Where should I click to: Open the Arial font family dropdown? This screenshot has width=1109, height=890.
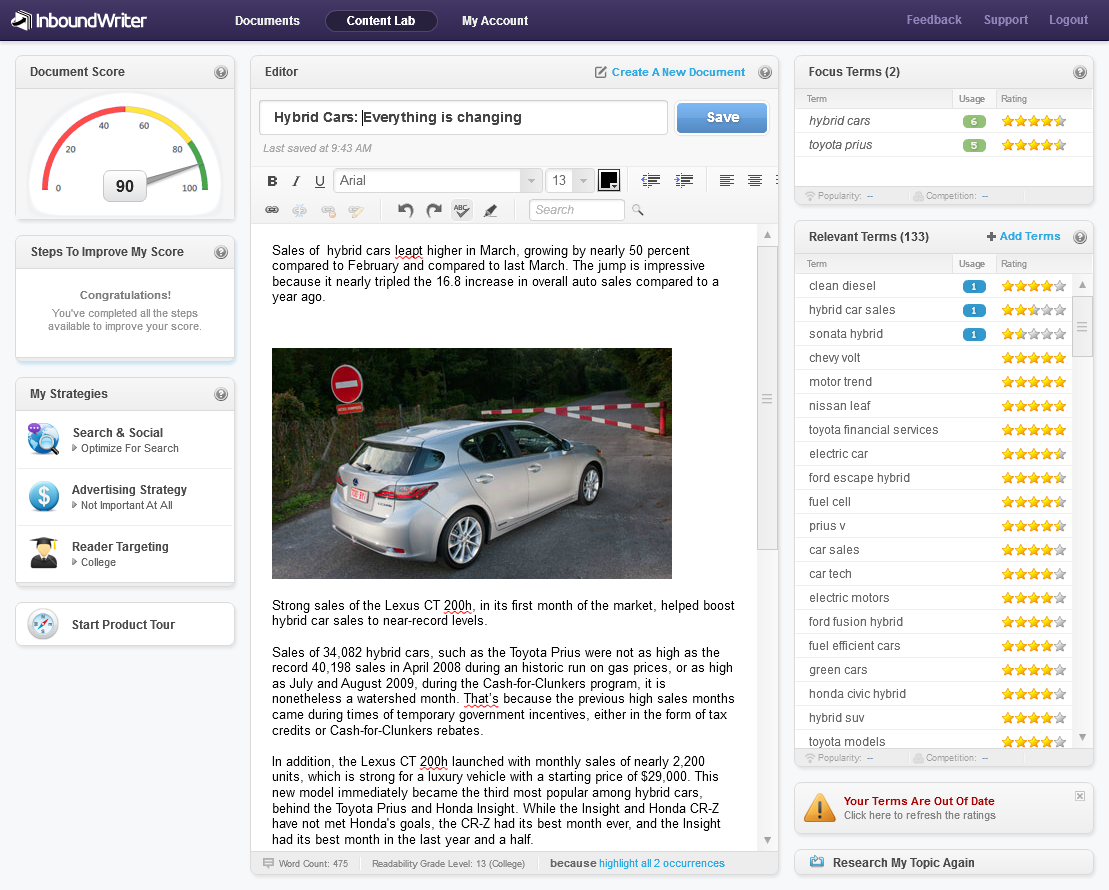point(531,181)
